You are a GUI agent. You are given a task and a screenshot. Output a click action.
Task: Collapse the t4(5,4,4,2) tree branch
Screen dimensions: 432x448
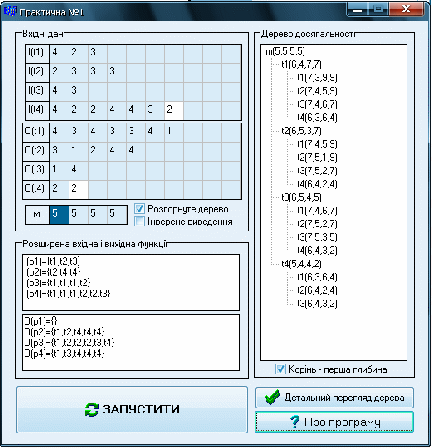point(301,264)
